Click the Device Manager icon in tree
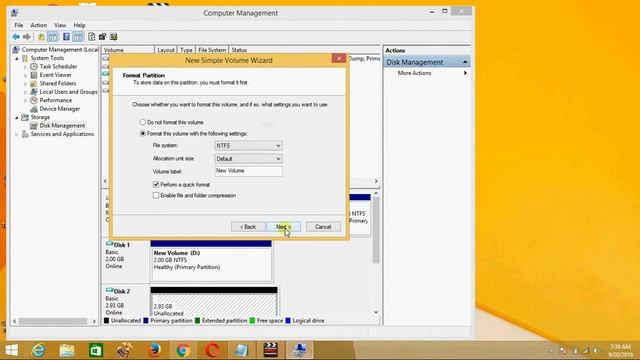 coord(34,109)
